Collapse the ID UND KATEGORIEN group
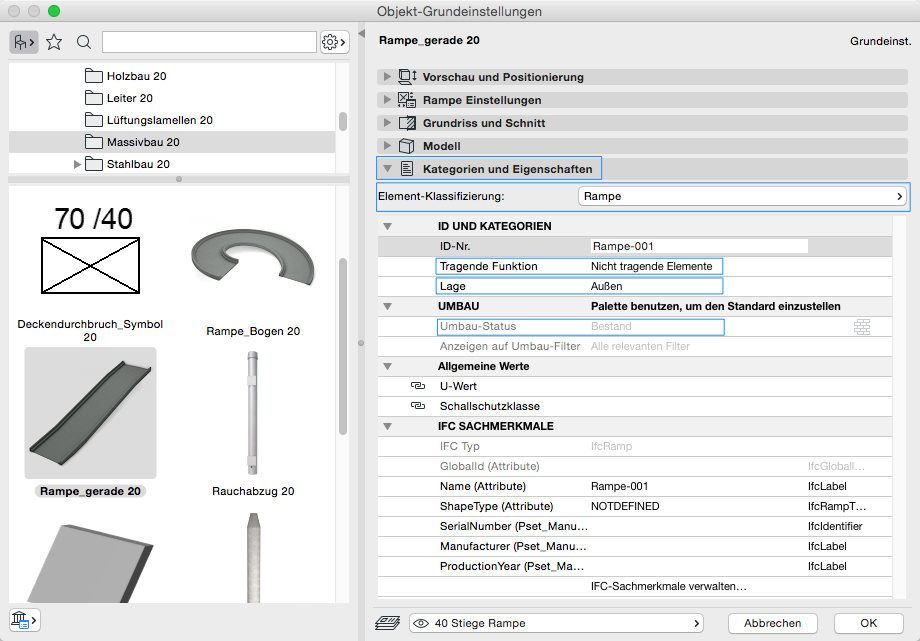920x641 pixels. pos(387,227)
